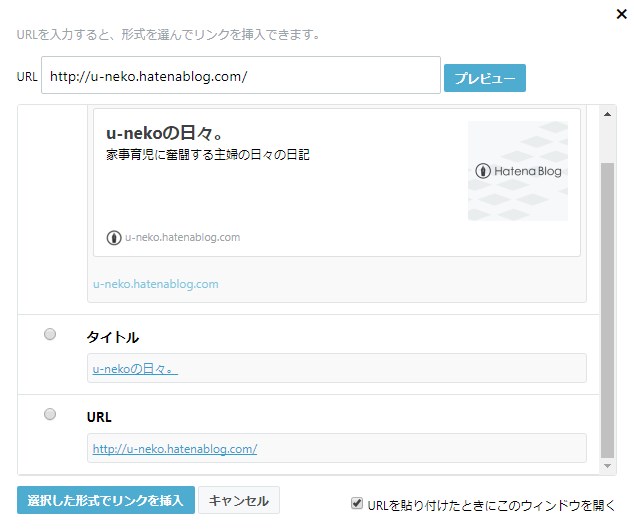The width and height of the screenshot is (634, 532).
Task: Click the Hatena icon beside u-neko.hatenablog.com
Action: click(114, 237)
